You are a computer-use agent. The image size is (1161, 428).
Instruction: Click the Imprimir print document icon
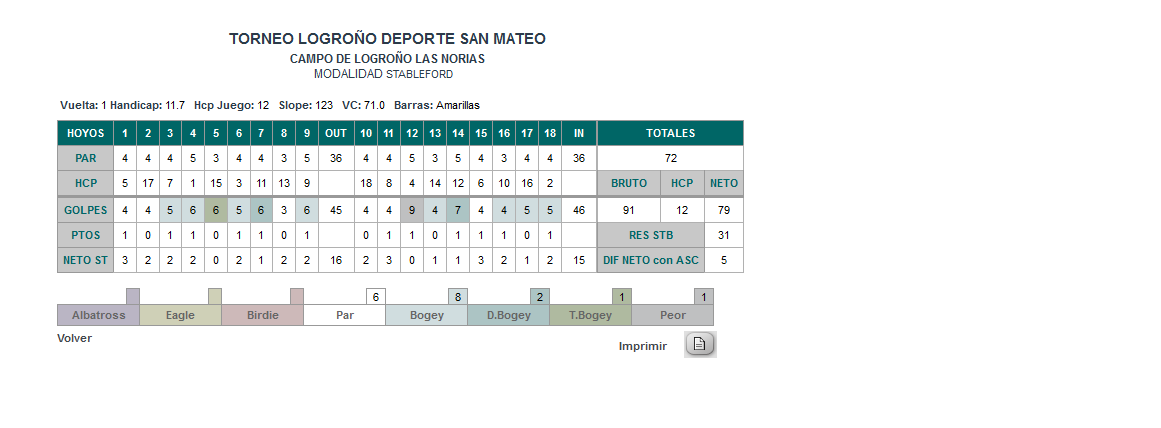click(700, 344)
